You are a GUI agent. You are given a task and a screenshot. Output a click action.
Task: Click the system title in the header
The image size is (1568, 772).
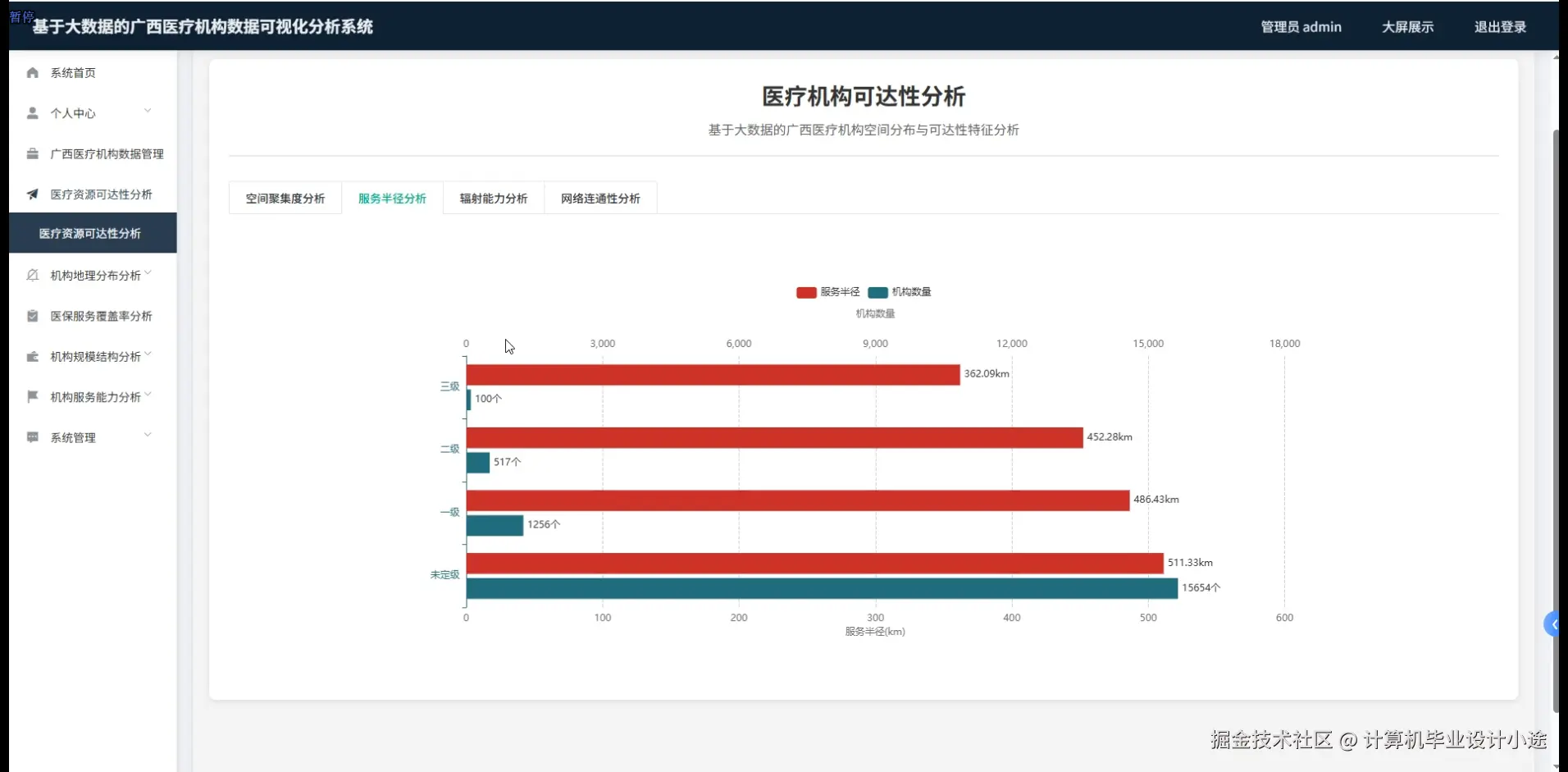point(203,27)
